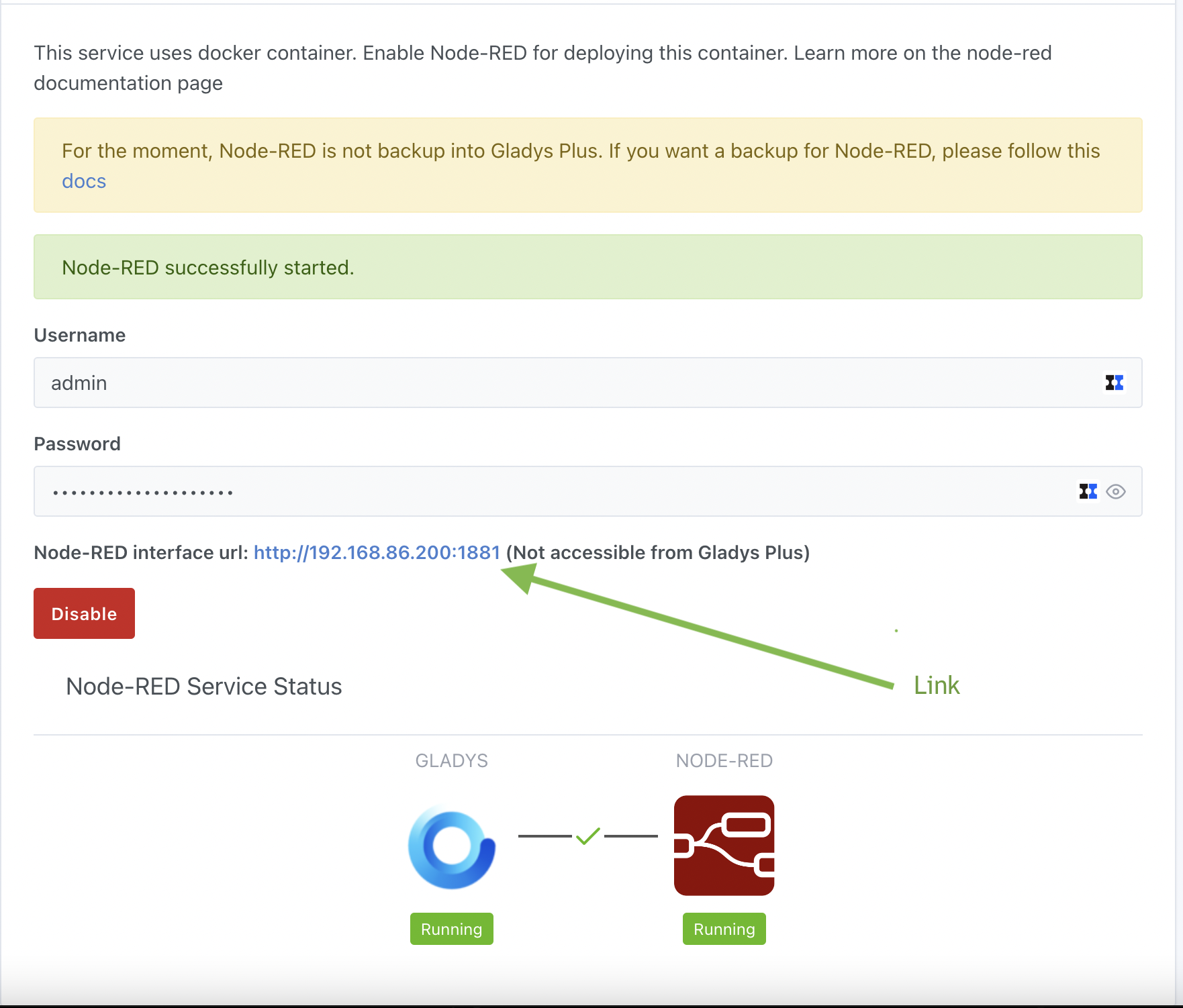1183x1008 pixels.
Task: Click the Node-RED dark red logo
Action: [x=724, y=846]
